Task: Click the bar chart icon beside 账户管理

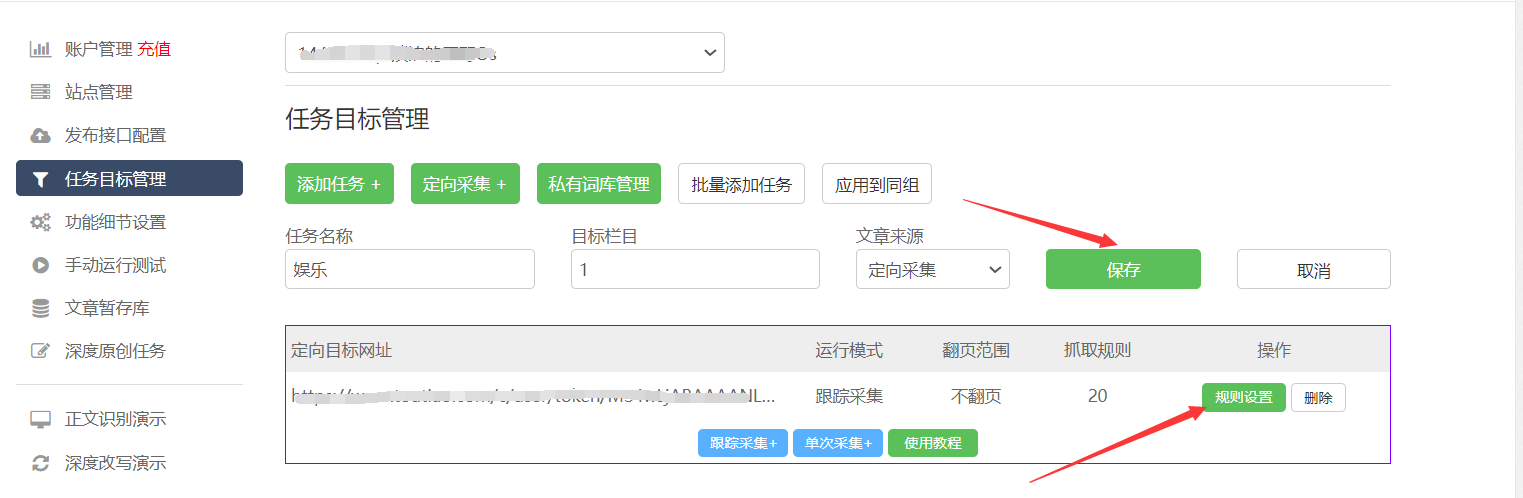Action: [x=40, y=49]
